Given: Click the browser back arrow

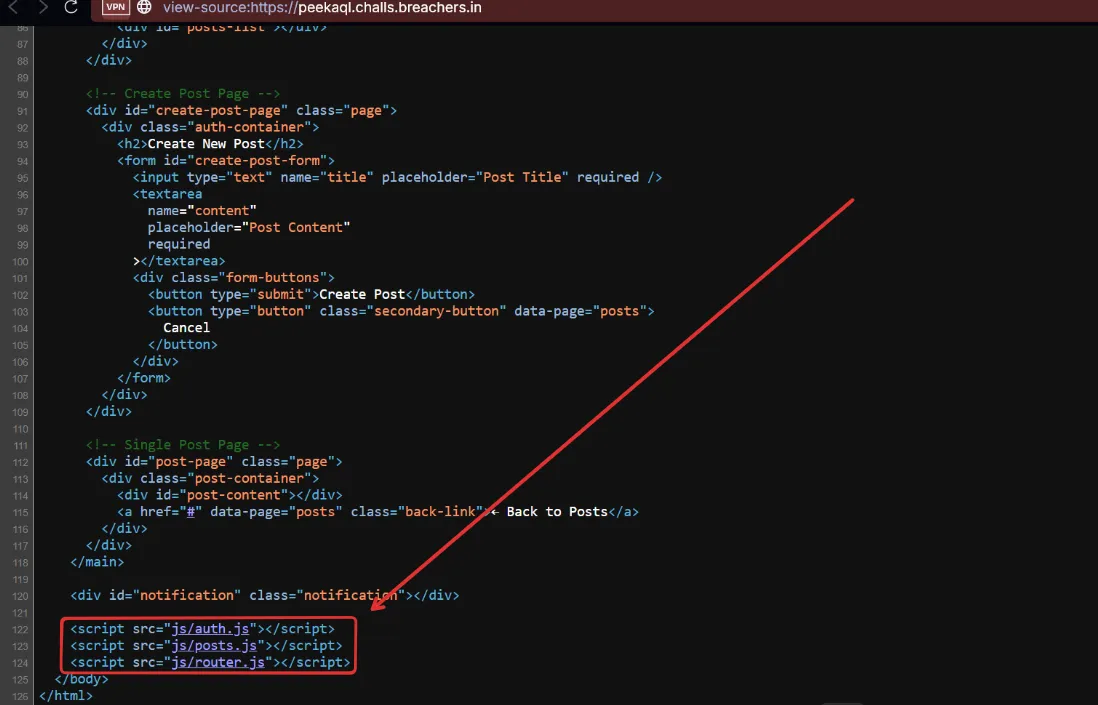Looking at the screenshot, I should tap(13, 8).
